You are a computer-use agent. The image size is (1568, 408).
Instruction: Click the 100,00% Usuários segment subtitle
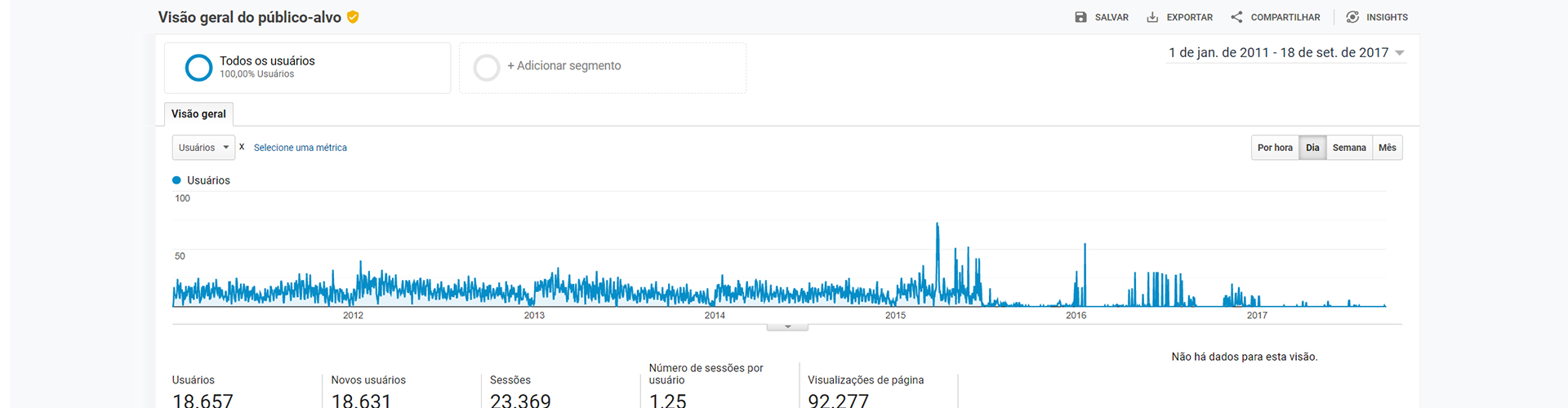(256, 74)
